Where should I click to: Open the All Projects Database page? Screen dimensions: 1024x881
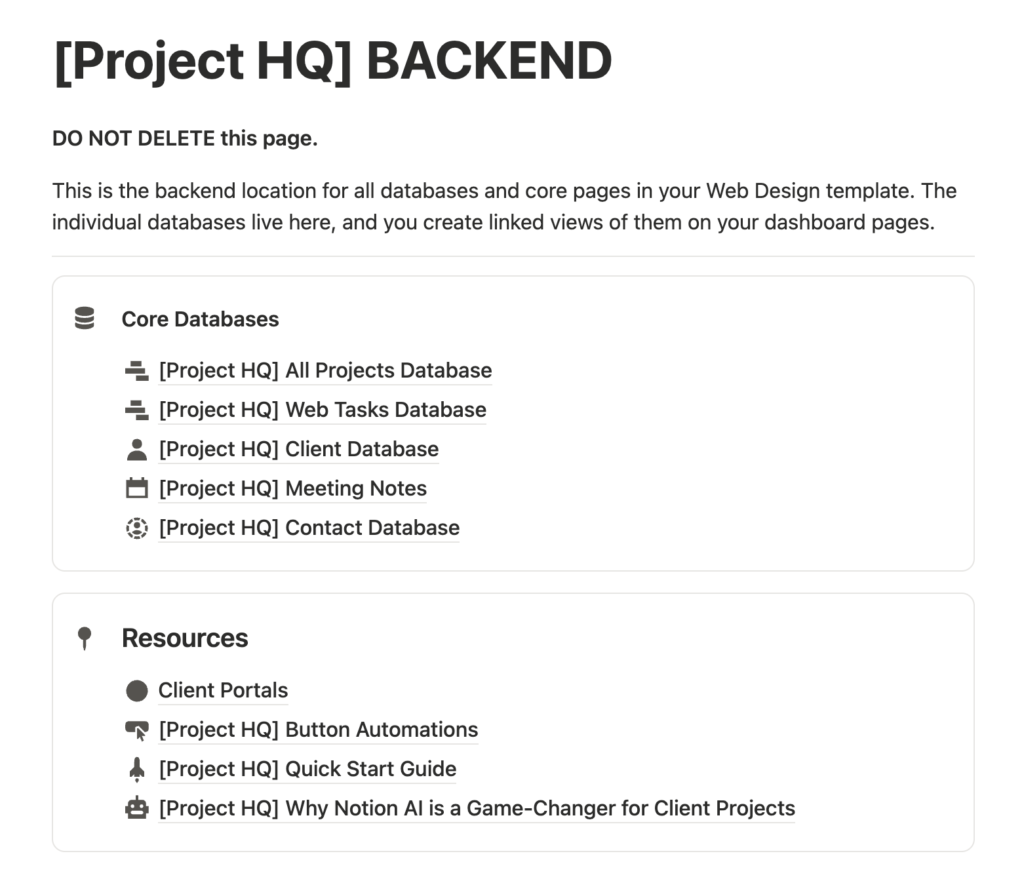[324, 370]
